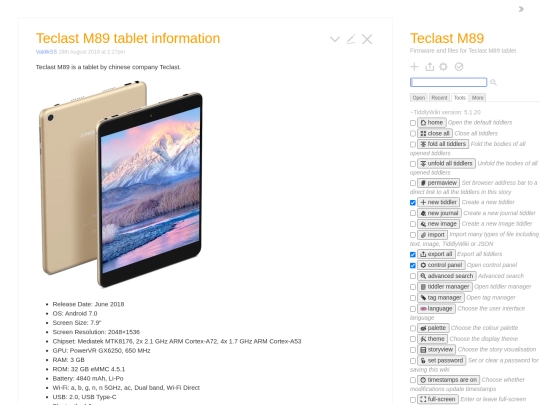540x405 pixels.
Task: Click the Teclast M89 site title
Action: 447,38
